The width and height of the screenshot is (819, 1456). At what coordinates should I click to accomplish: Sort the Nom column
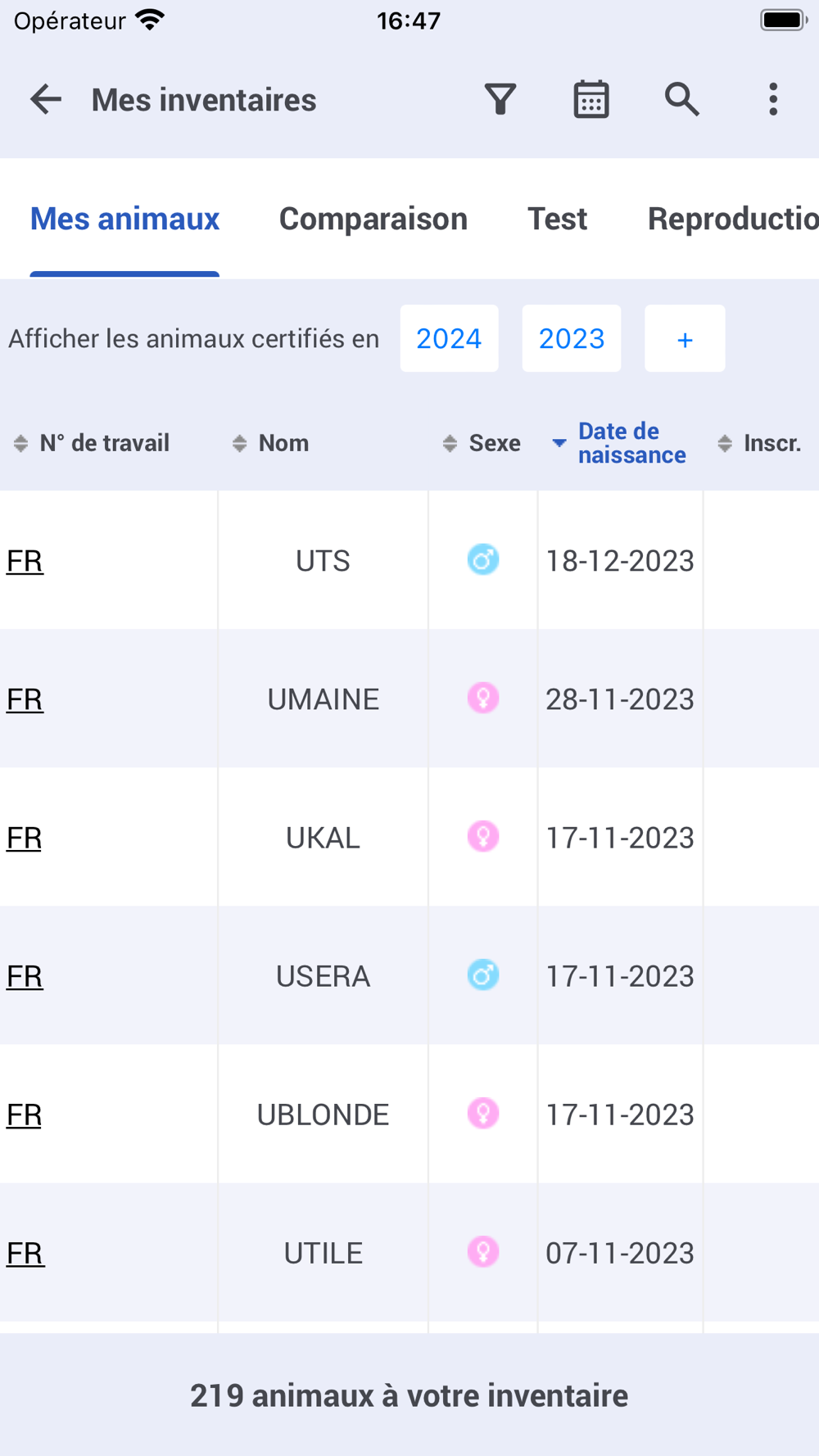(272, 443)
